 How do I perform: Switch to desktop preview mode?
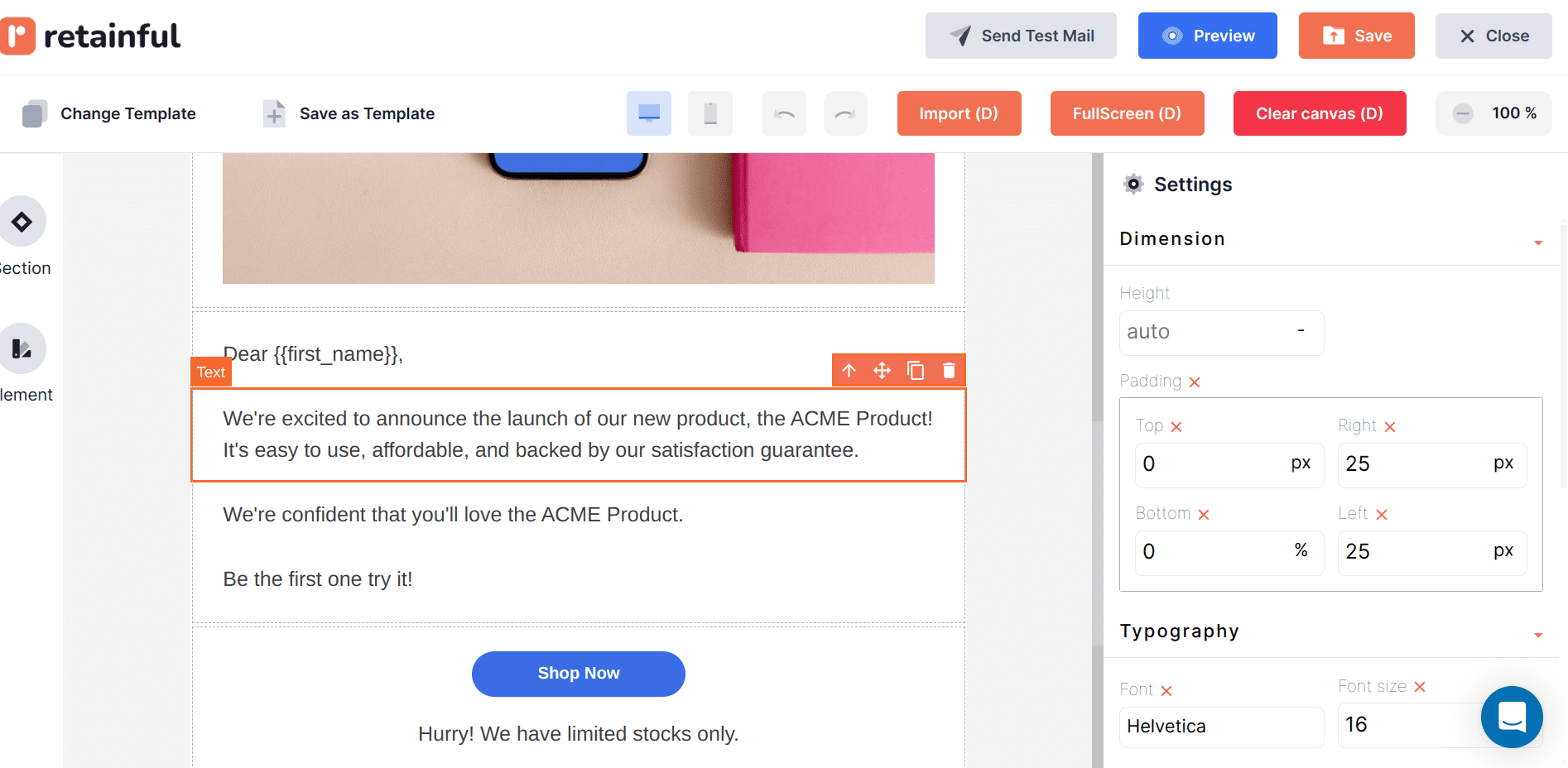pos(649,113)
